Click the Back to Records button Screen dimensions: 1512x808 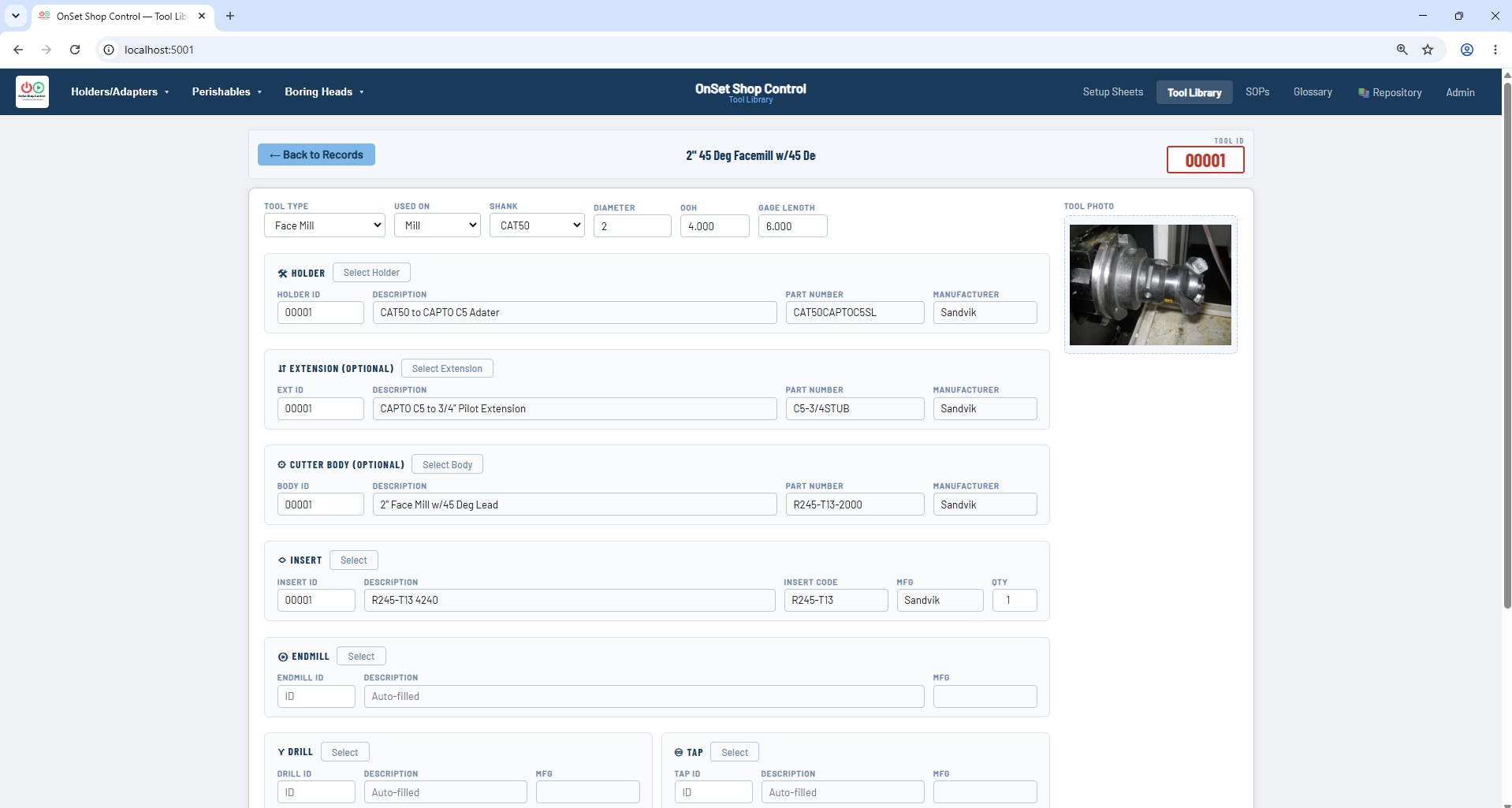pos(316,155)
